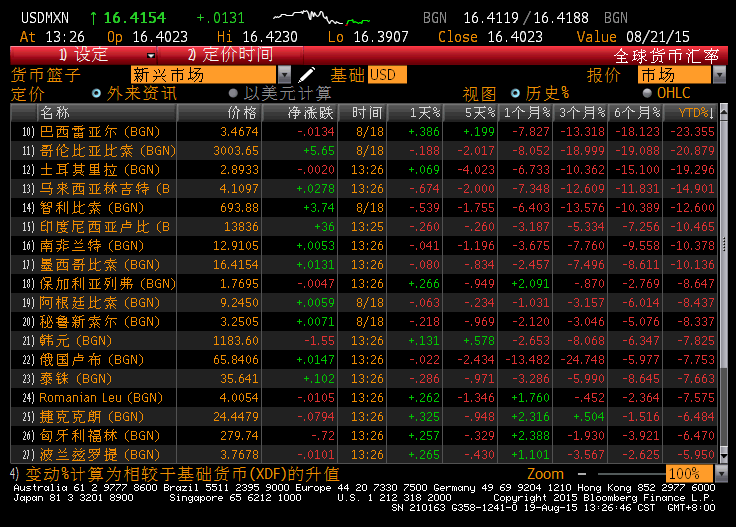This screenshot has height=527, width=736.
Task: Open the 设定 menu
Action: [x=85, y=55]
